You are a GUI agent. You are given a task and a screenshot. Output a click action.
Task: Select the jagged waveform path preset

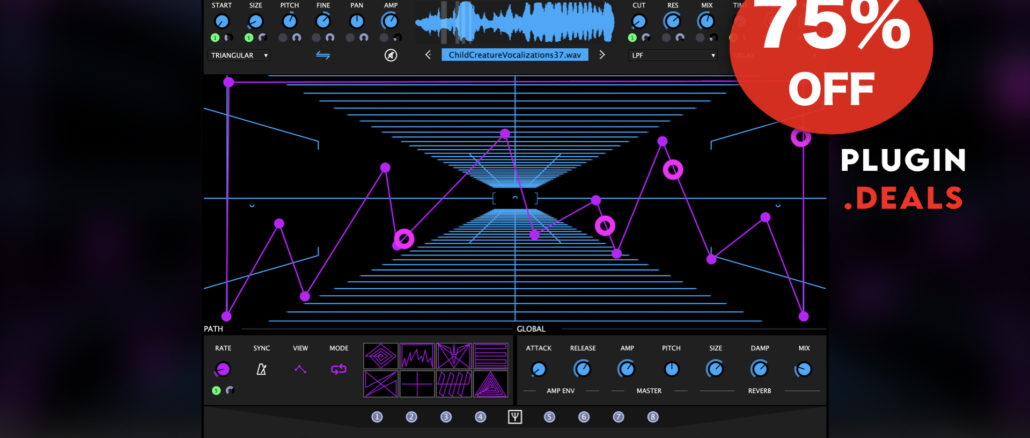[417, 356]
